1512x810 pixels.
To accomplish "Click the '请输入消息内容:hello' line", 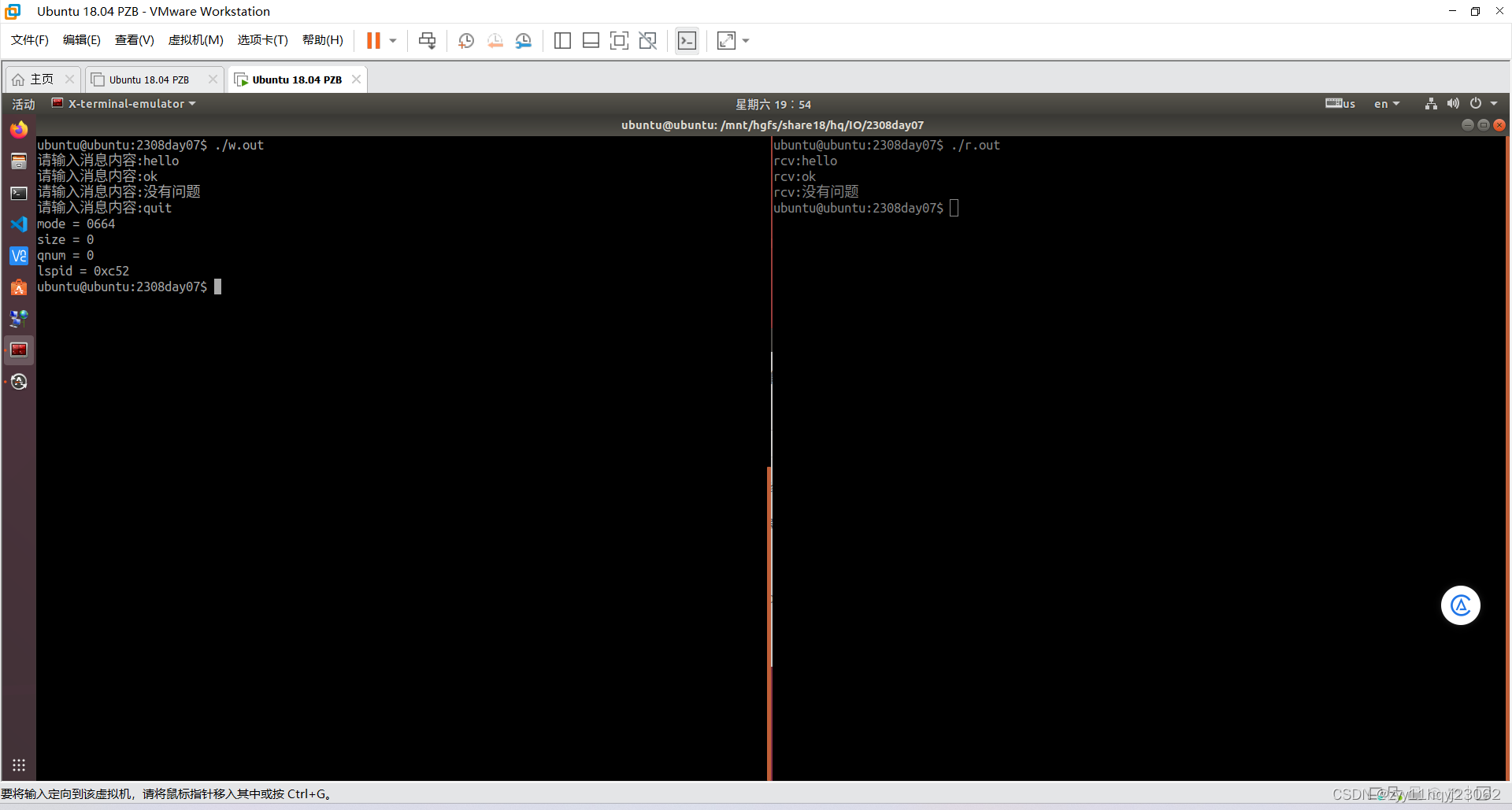I will click(108, 161).
